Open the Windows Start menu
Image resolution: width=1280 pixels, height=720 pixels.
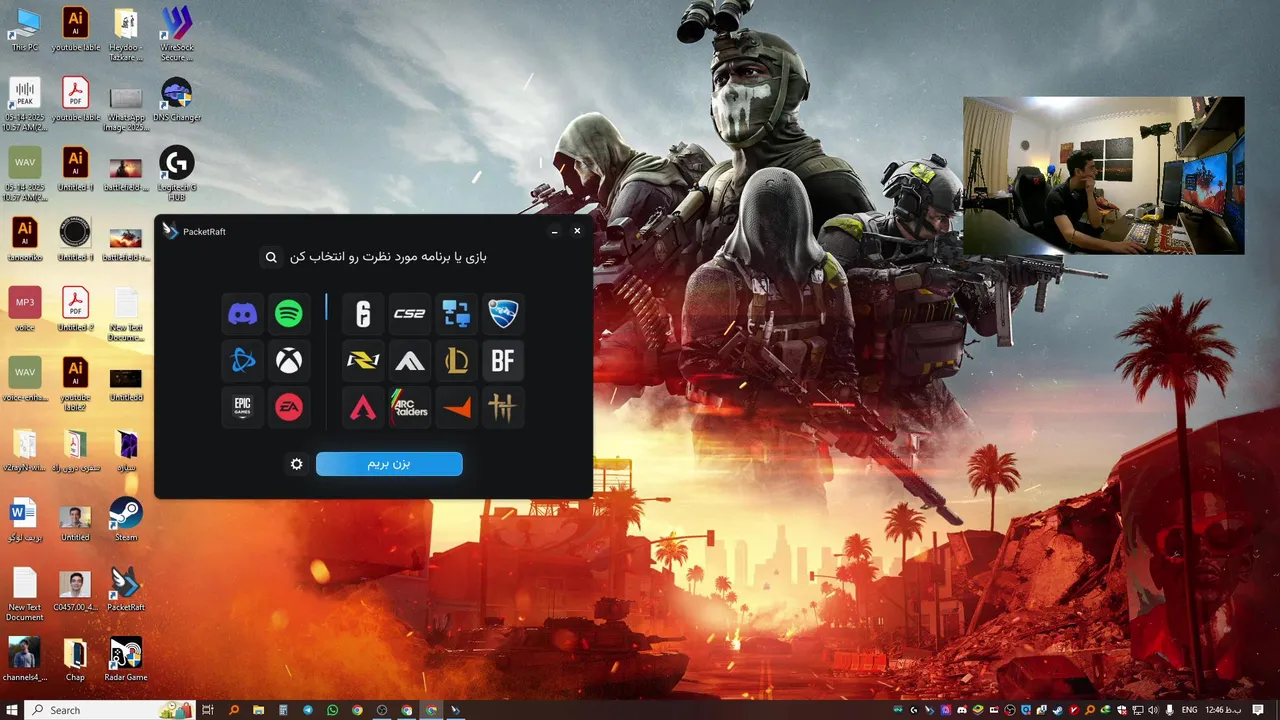pyautogui.click(x=12, y=710)
